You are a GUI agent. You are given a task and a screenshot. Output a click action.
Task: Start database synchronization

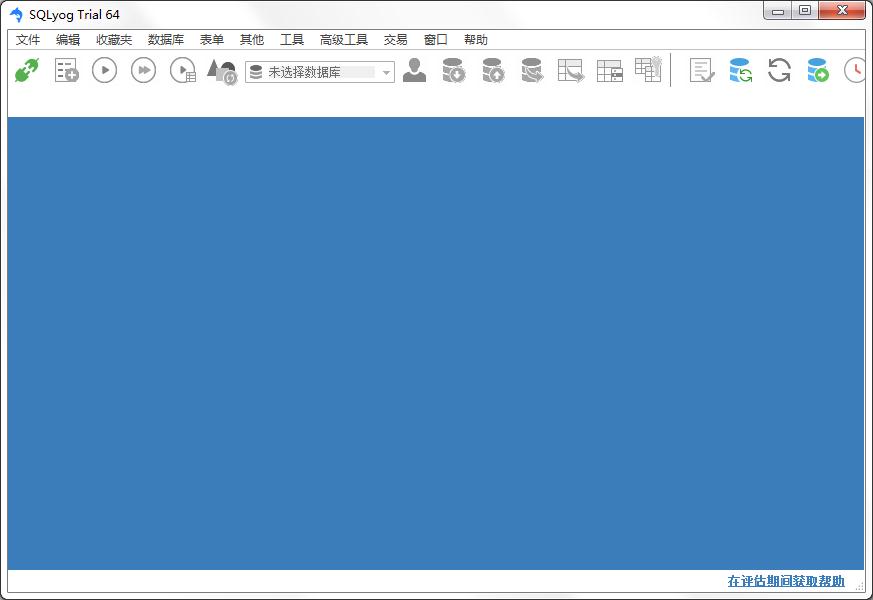[x=739, y=70]
